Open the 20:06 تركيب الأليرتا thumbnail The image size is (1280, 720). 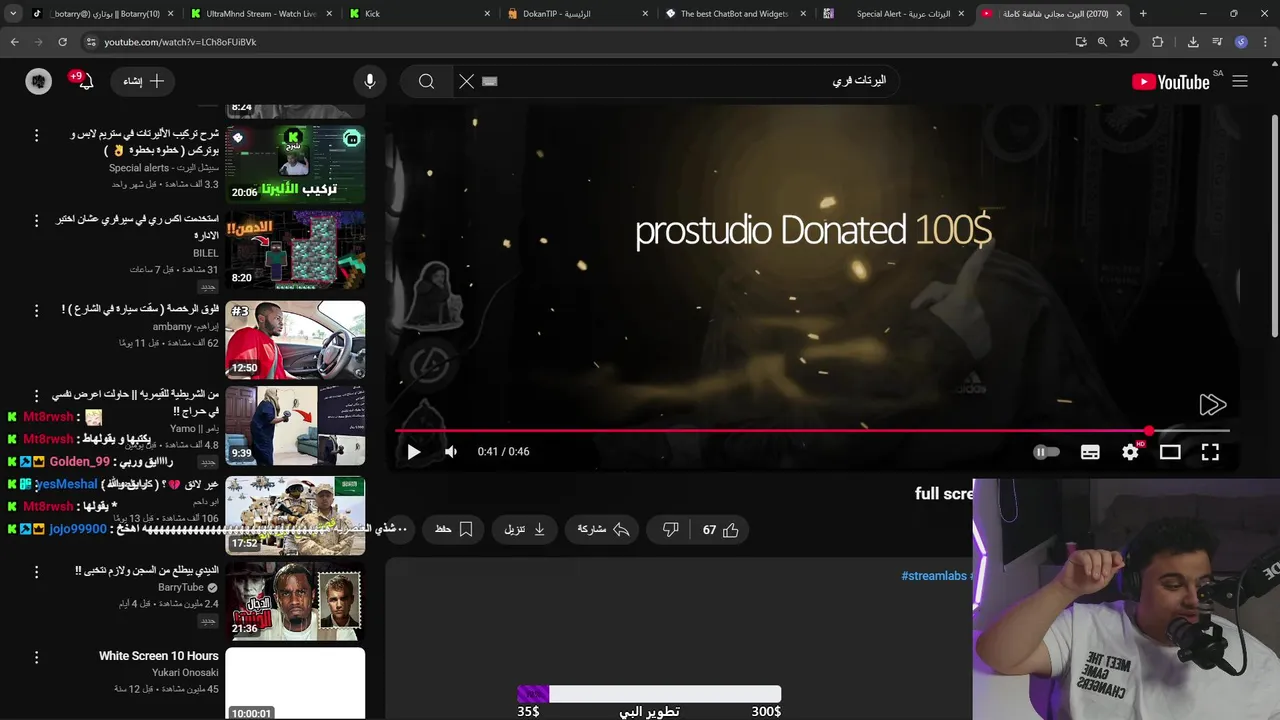(x=295, y=164)
